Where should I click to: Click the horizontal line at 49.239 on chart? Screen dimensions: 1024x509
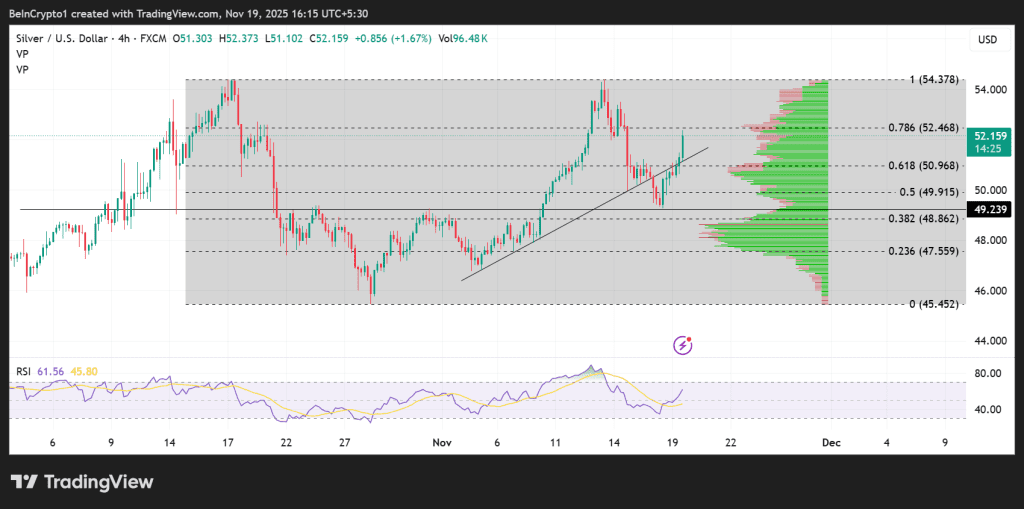point(100,210)
